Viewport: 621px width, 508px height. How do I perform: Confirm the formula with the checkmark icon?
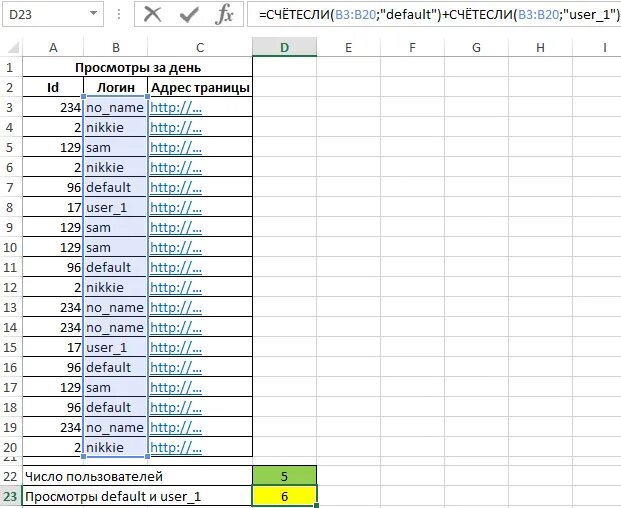(x=189, y=15)
